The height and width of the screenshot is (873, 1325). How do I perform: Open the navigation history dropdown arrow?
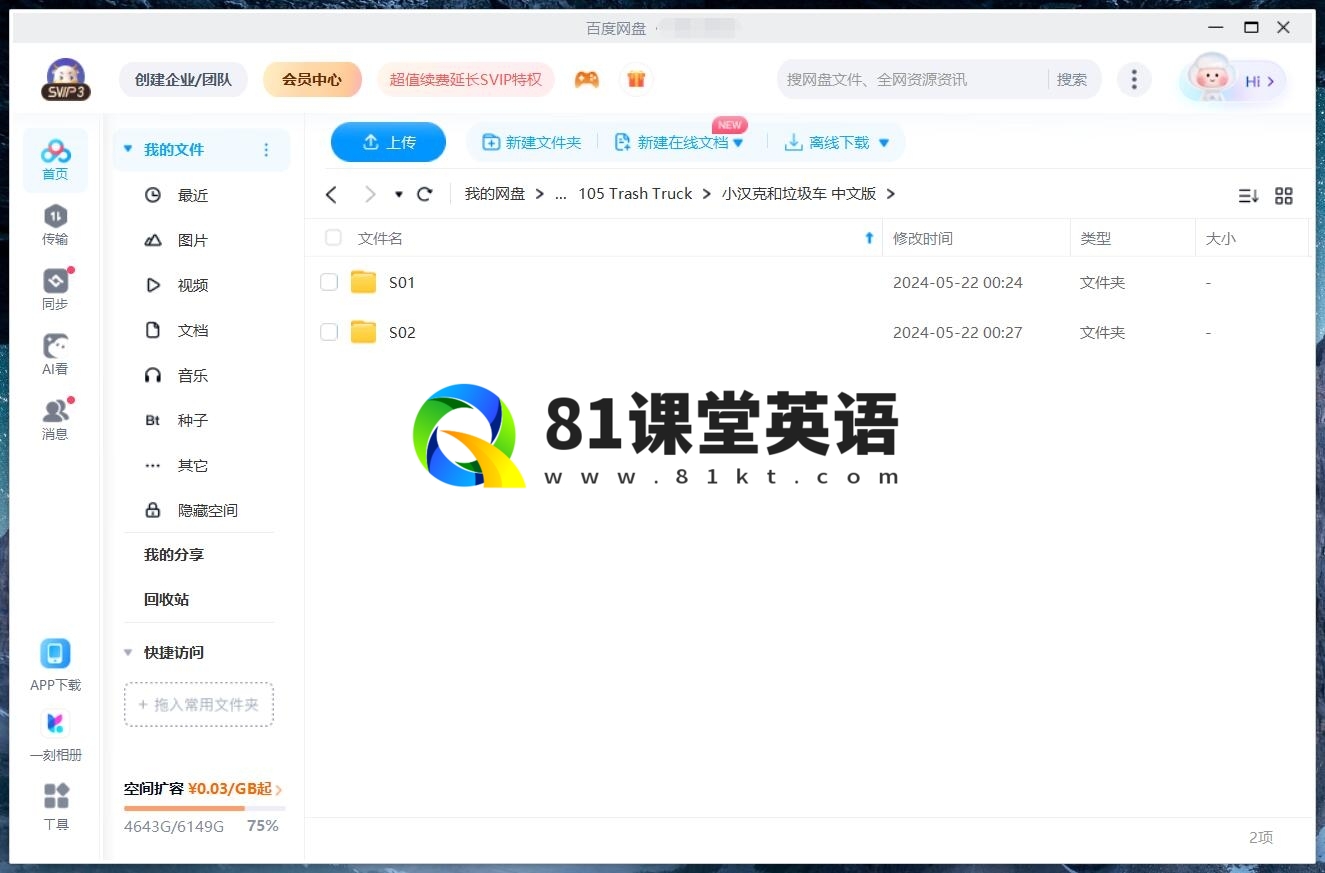coord(398,194)
